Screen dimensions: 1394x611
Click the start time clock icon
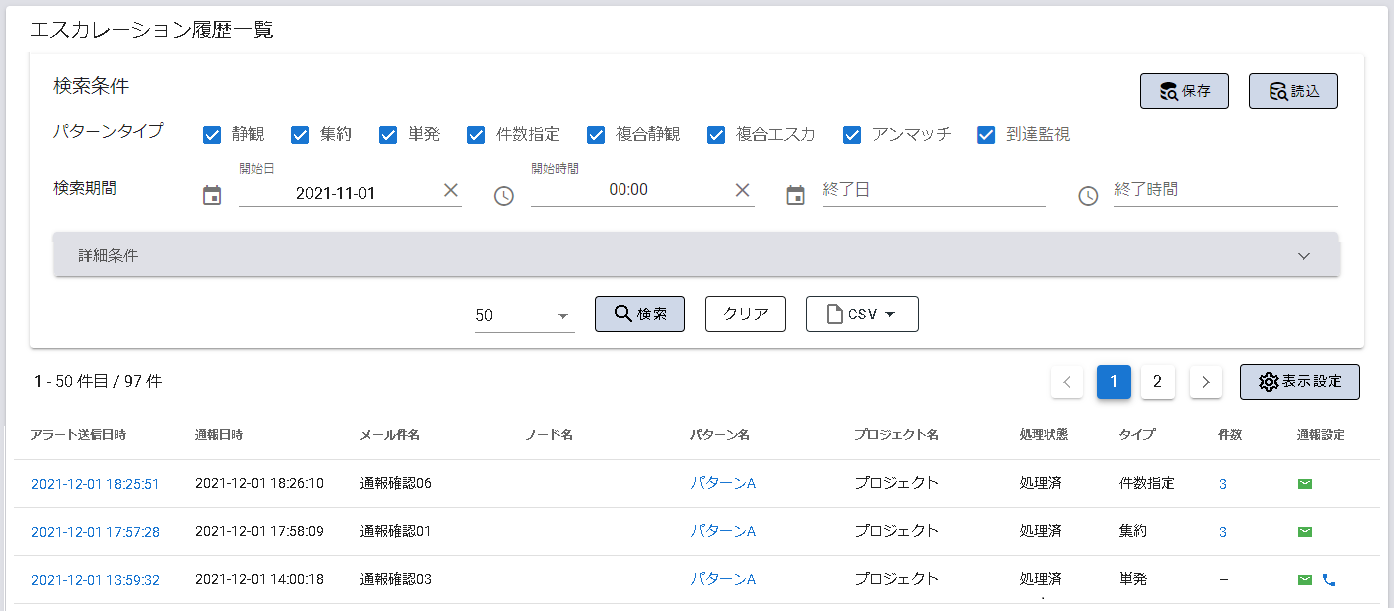click(x=504, y=196)
